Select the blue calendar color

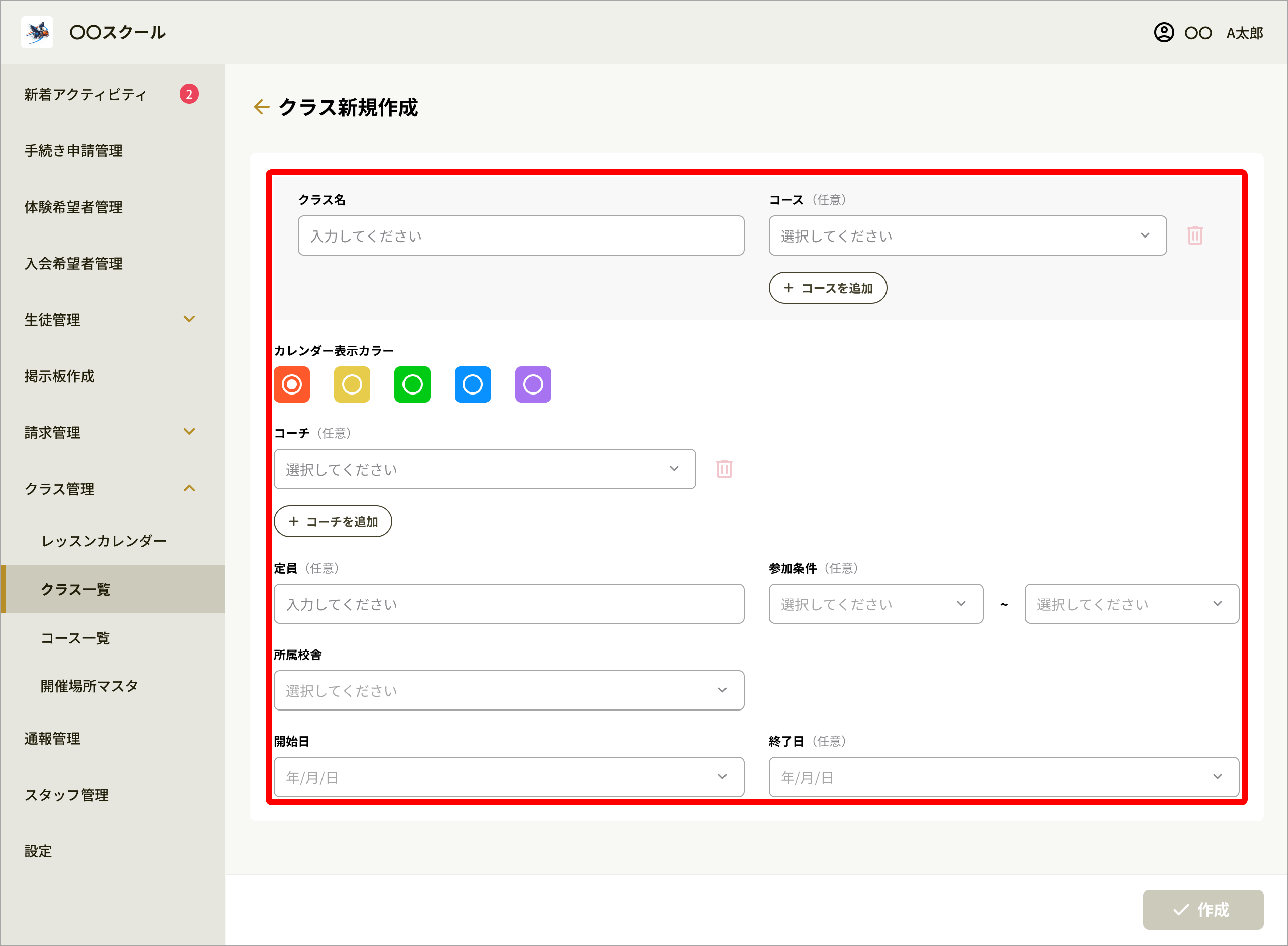(473, 385)
